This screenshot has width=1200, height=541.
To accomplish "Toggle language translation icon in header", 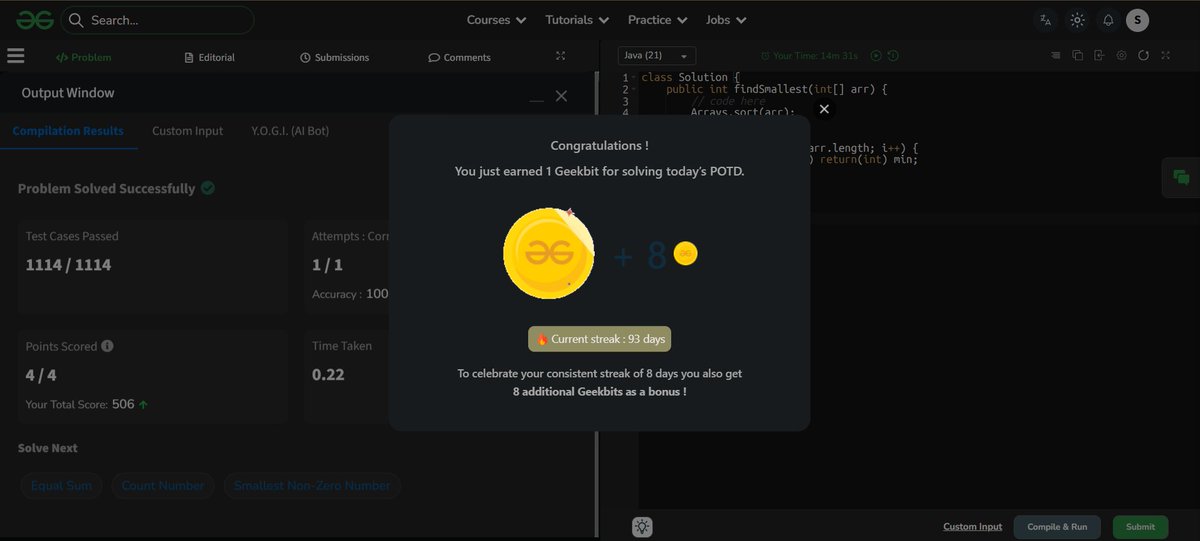I will point(1045,20).
